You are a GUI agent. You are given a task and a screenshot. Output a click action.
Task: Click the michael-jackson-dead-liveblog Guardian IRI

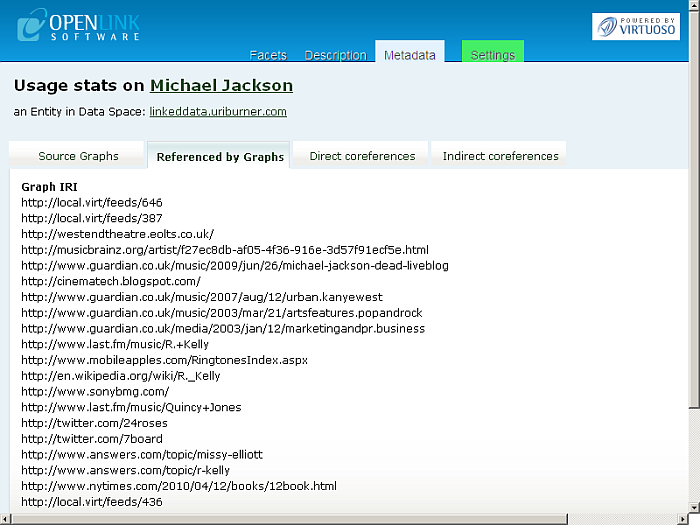point(235,266)
